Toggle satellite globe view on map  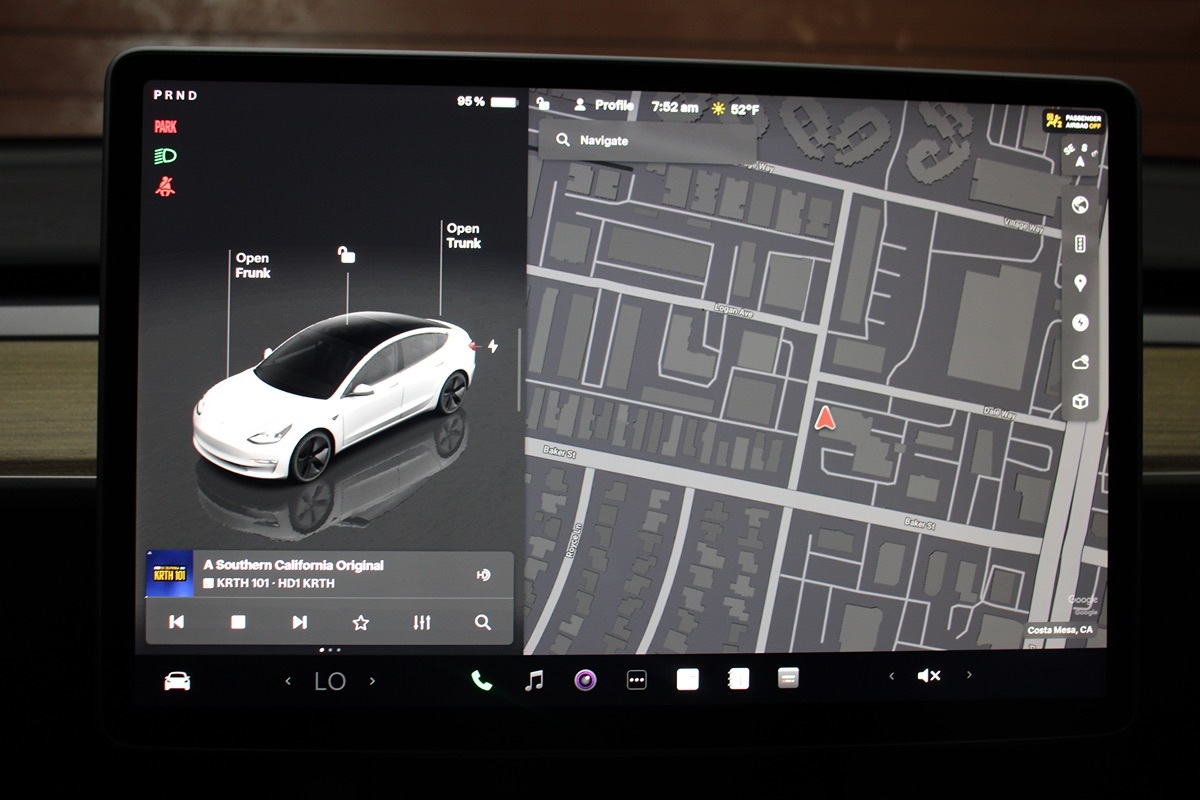pyautogui.click(x=1080, y=205)
